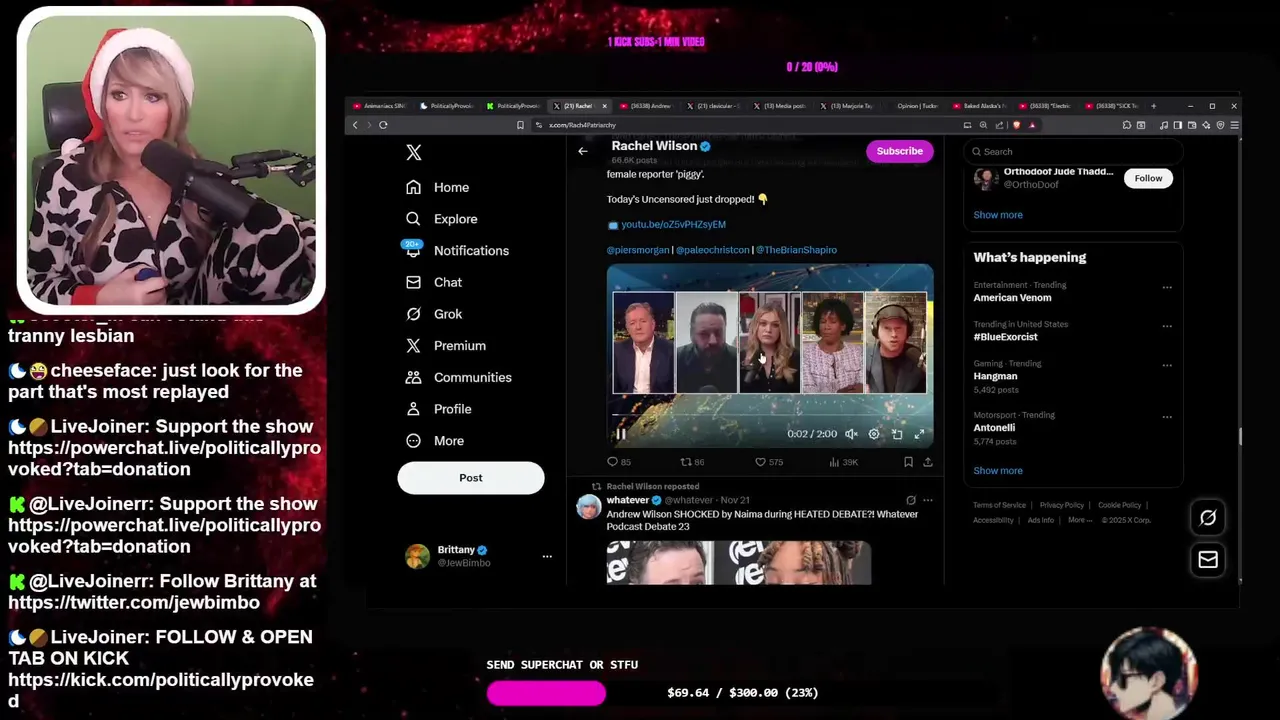Pause the playing video
1280x720 pixels.
pos(621,434)
